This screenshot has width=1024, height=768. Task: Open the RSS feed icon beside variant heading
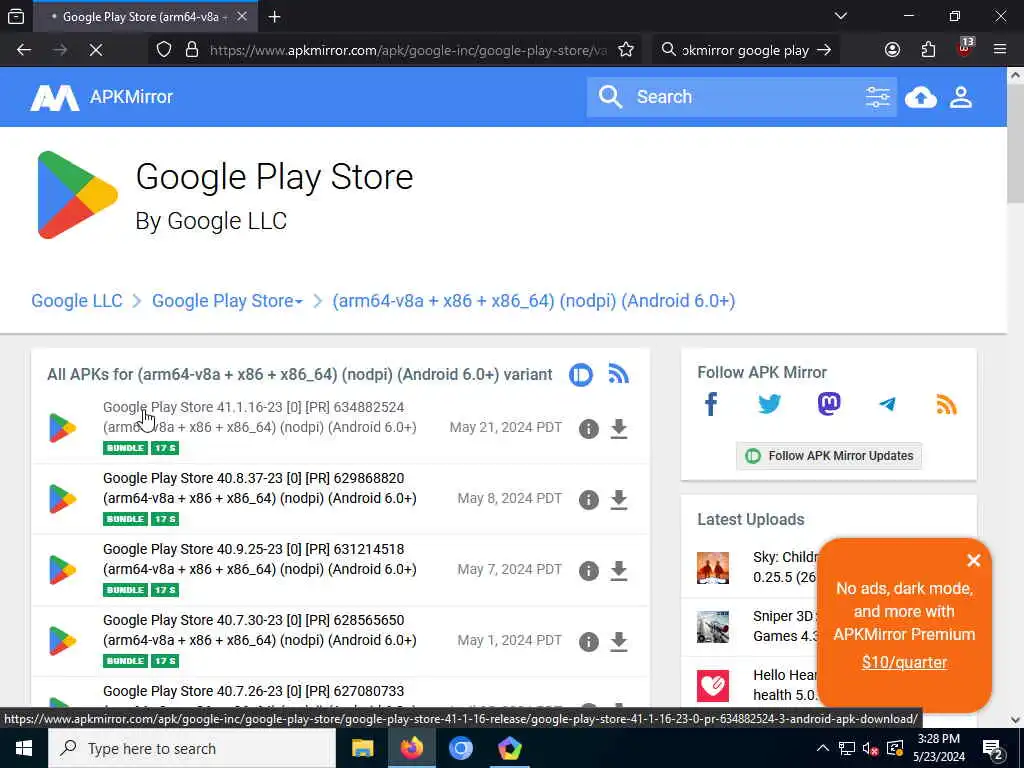[618, 374]
